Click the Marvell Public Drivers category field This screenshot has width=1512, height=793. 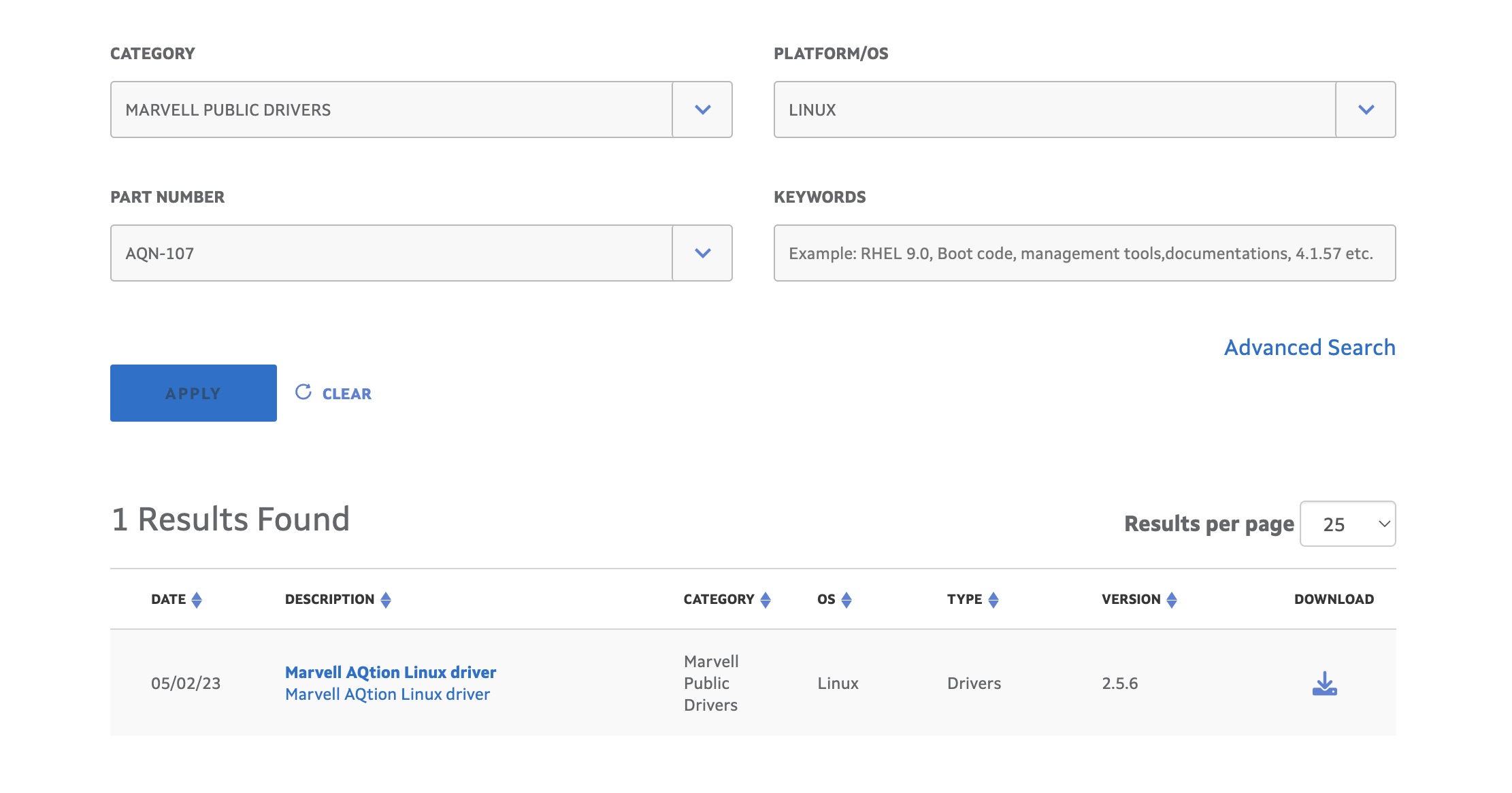(x=391, y=109)
